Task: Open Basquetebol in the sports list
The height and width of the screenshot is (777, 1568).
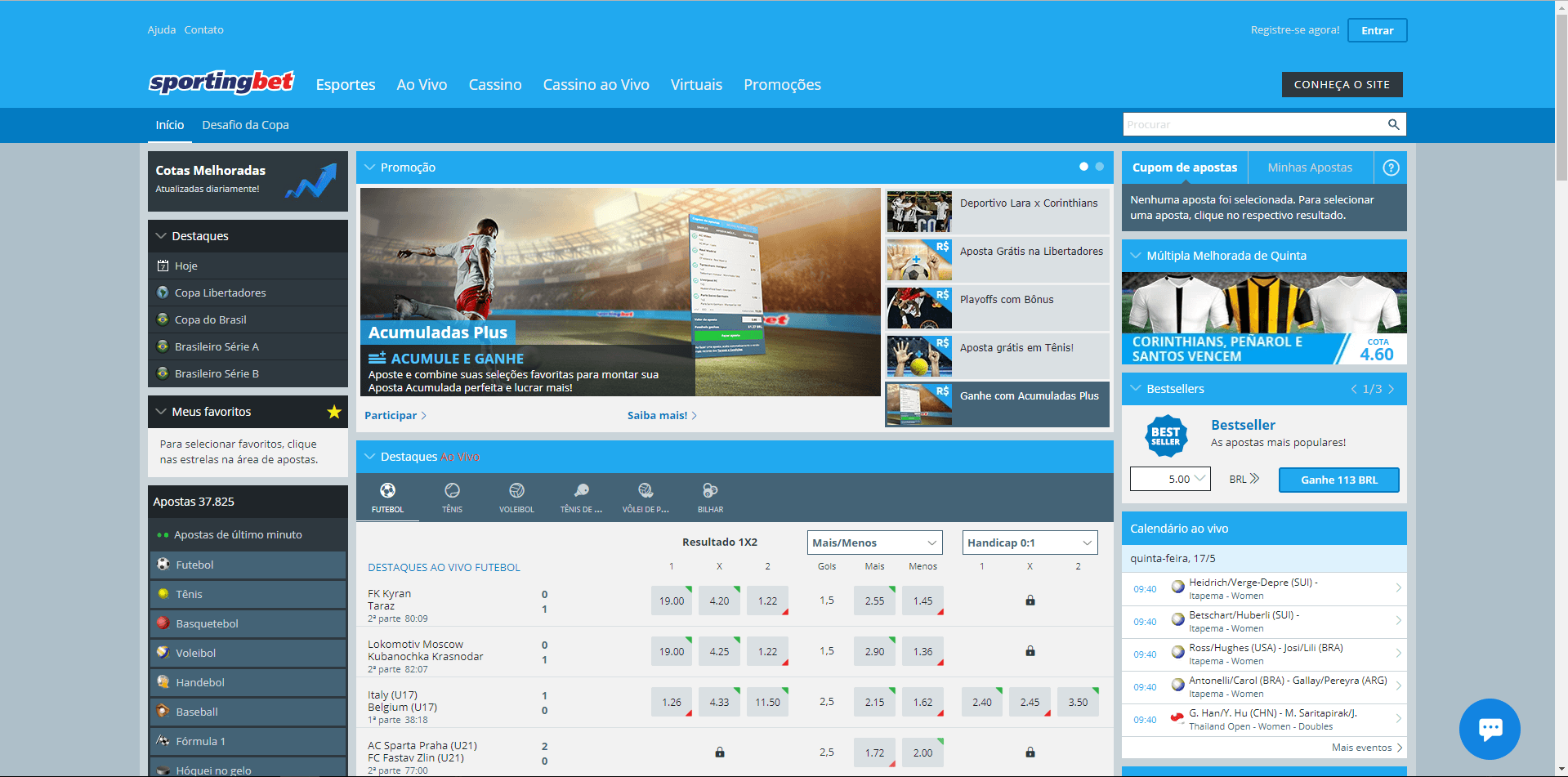Action: 248,623
